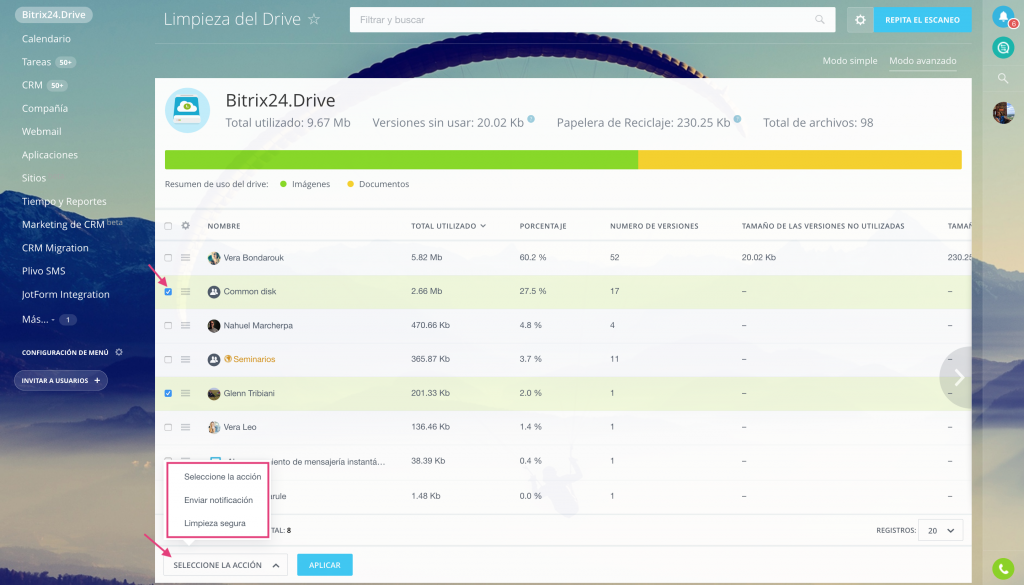Open Webmail in the left menu
The image size is (1024, 585).
[41, 131]
